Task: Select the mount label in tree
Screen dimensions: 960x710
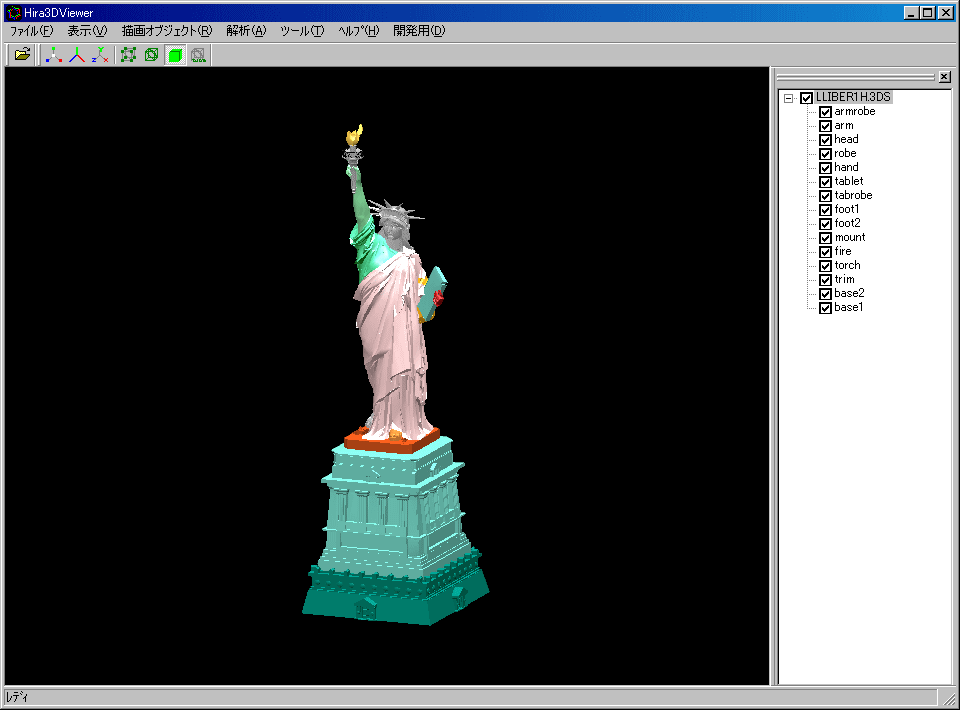Action: click(x=850, y=237)
